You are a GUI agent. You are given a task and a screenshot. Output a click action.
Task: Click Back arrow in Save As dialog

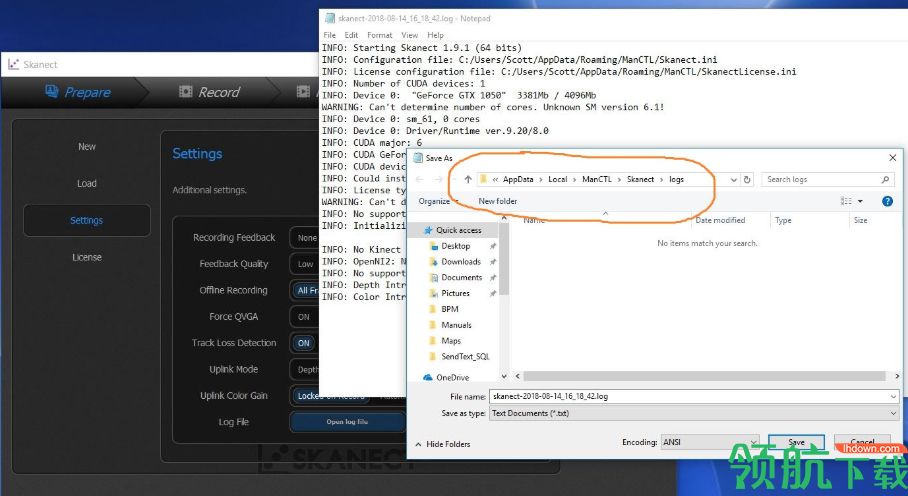(x=420, y=179)
